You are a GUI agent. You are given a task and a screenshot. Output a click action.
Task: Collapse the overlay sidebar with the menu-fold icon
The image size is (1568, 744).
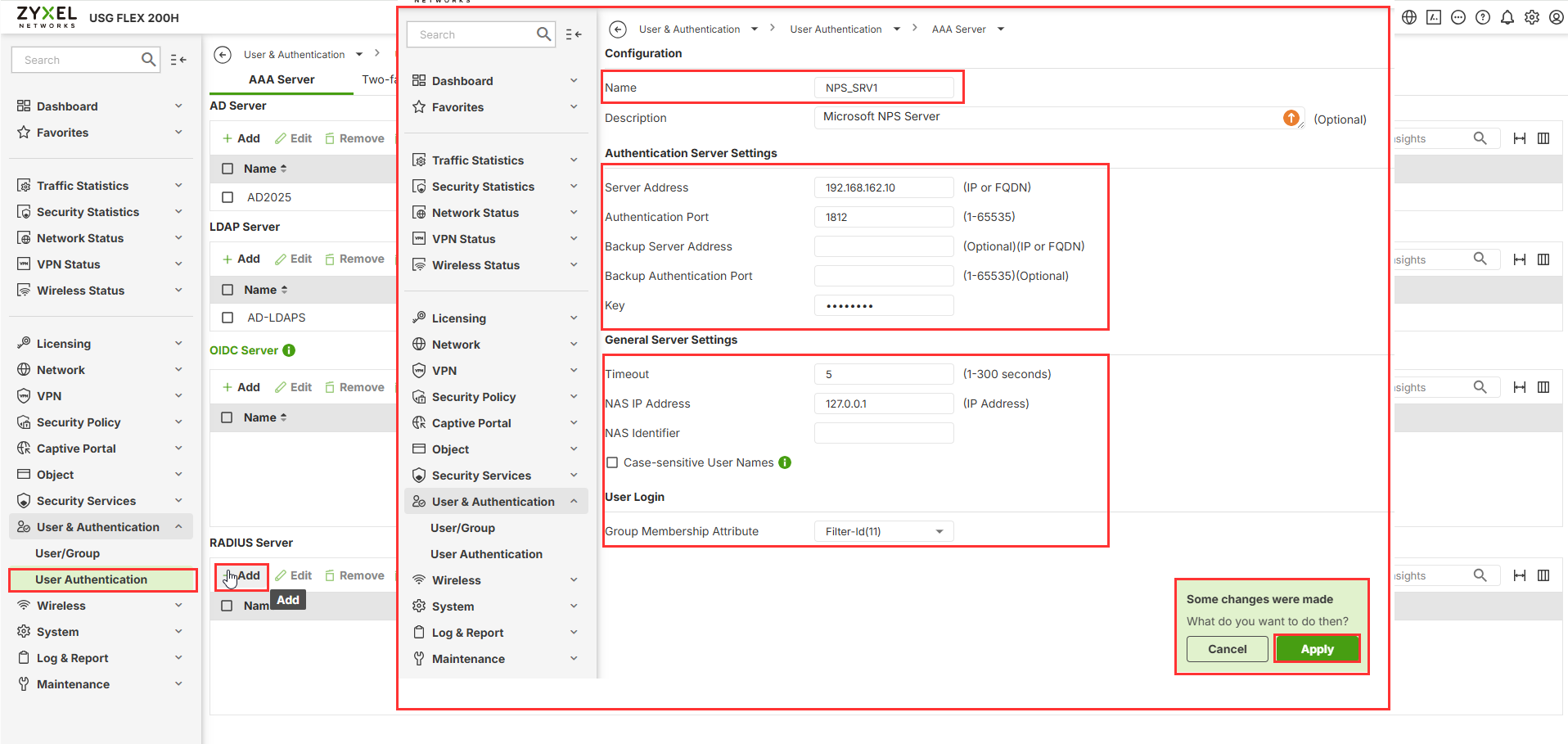[x=574, y=34]
